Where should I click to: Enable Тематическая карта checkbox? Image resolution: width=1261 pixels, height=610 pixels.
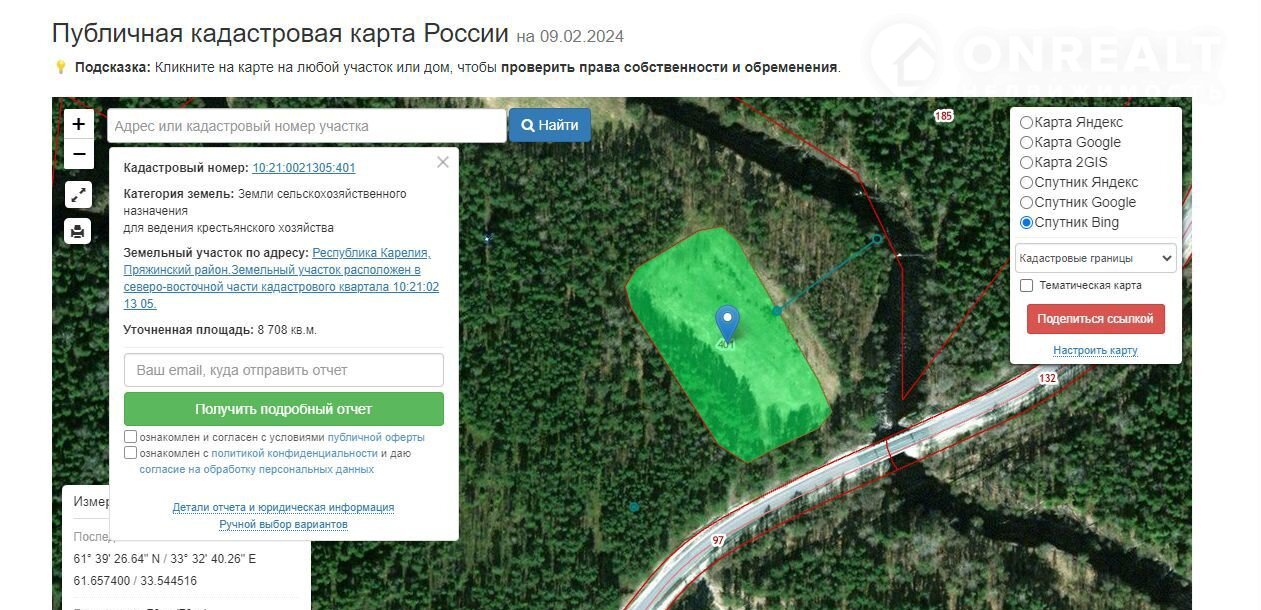(x=1026, y=285)
